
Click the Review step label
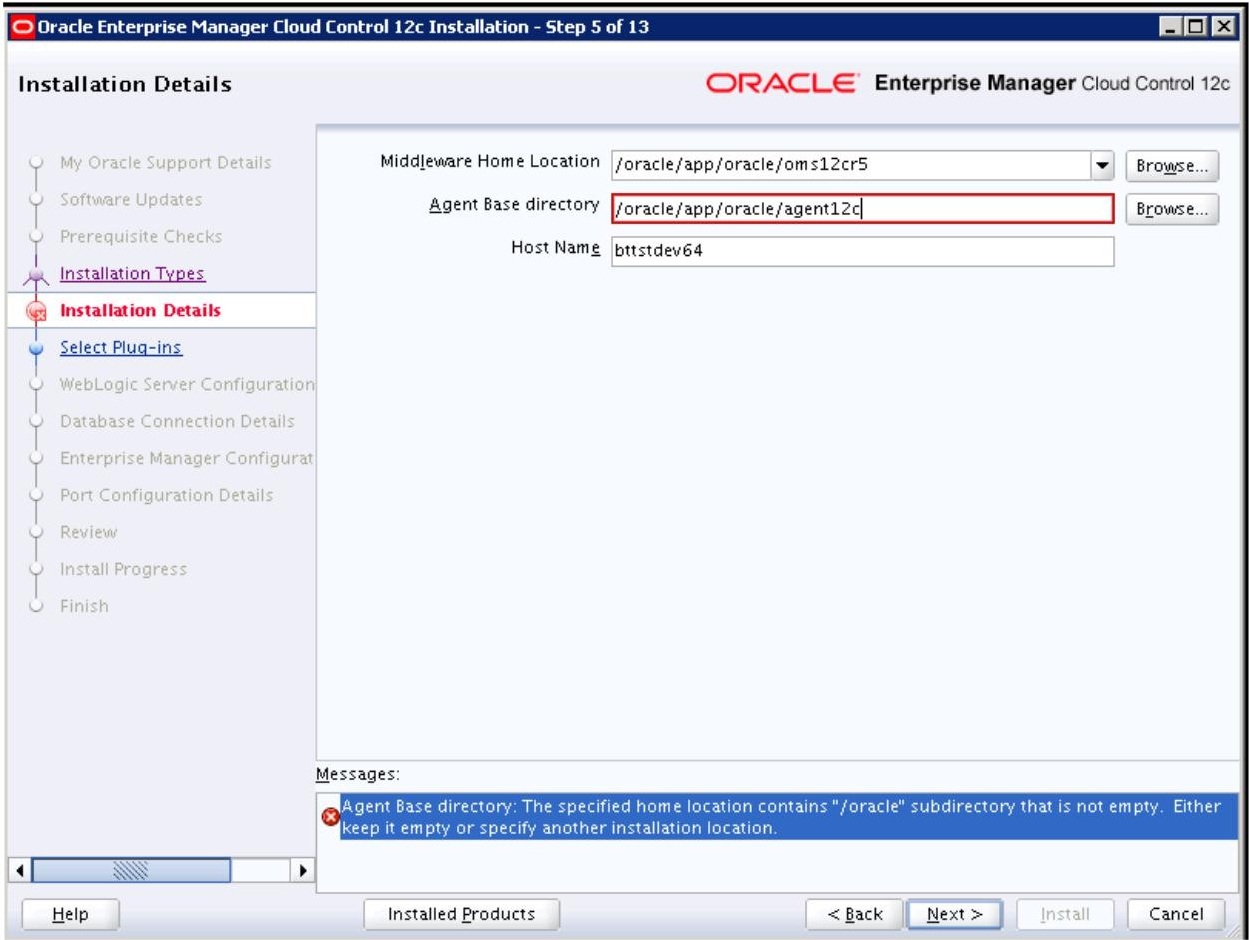pyautogui.click(x=88, y=532)
